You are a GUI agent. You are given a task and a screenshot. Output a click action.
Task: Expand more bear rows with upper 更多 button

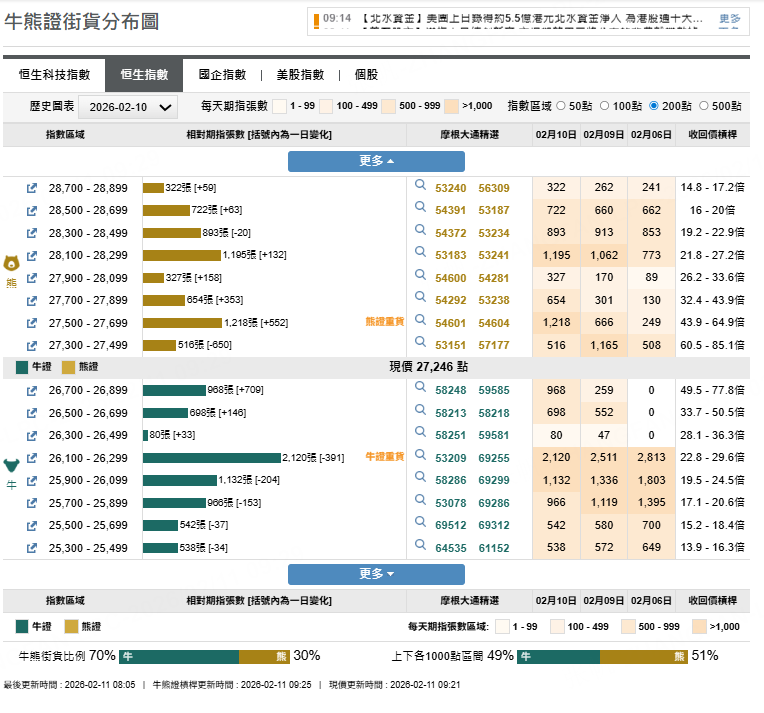[376, 161]
